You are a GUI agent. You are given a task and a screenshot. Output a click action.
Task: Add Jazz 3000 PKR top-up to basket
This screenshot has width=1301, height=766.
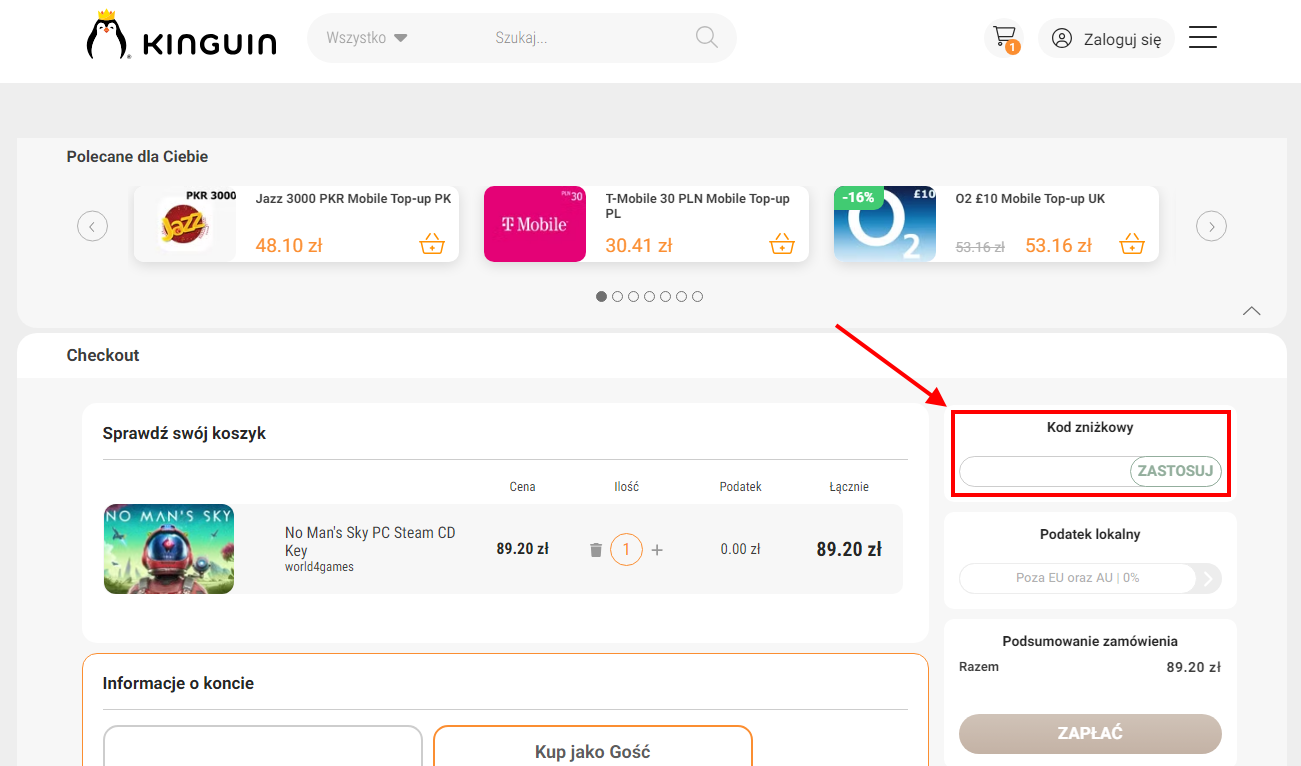pos(432,244)
